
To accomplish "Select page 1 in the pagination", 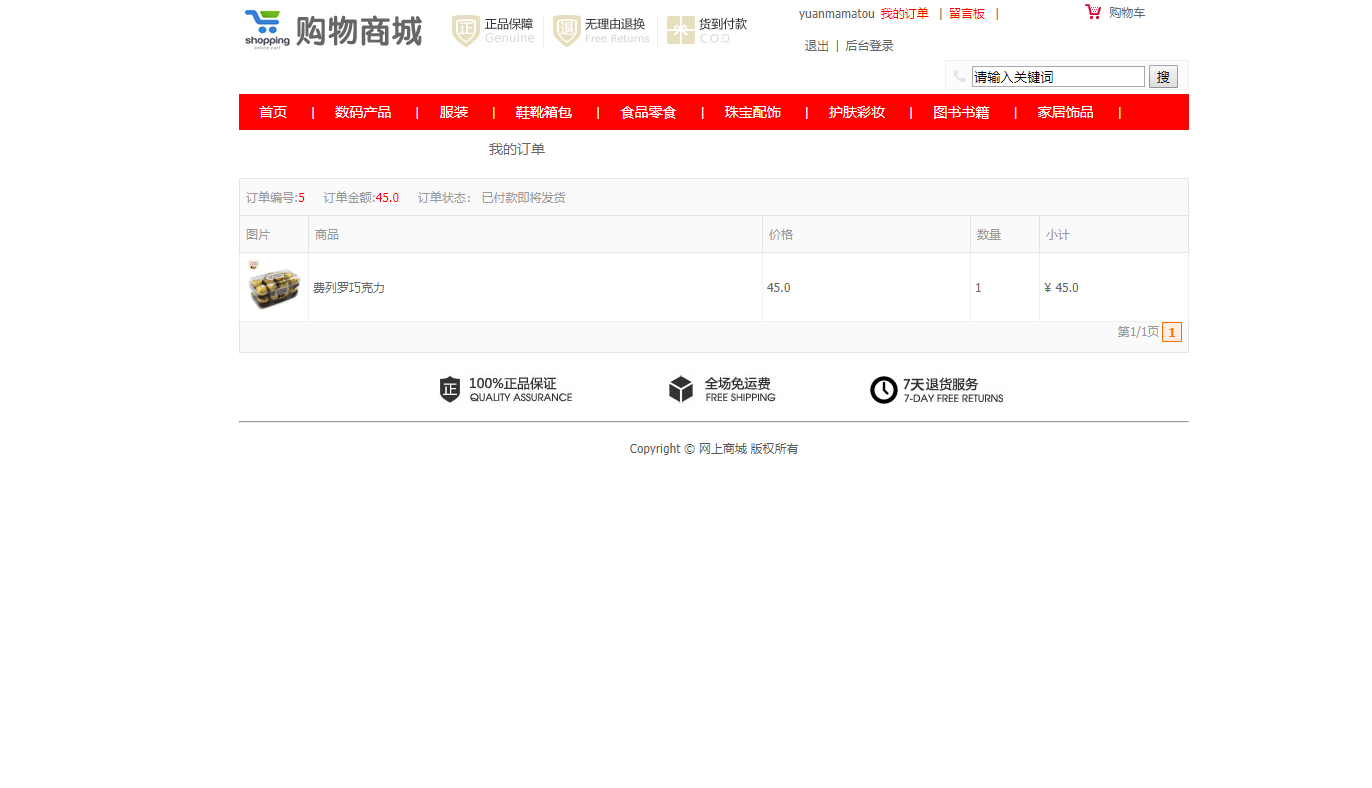I will click(x=1171, y=331).
